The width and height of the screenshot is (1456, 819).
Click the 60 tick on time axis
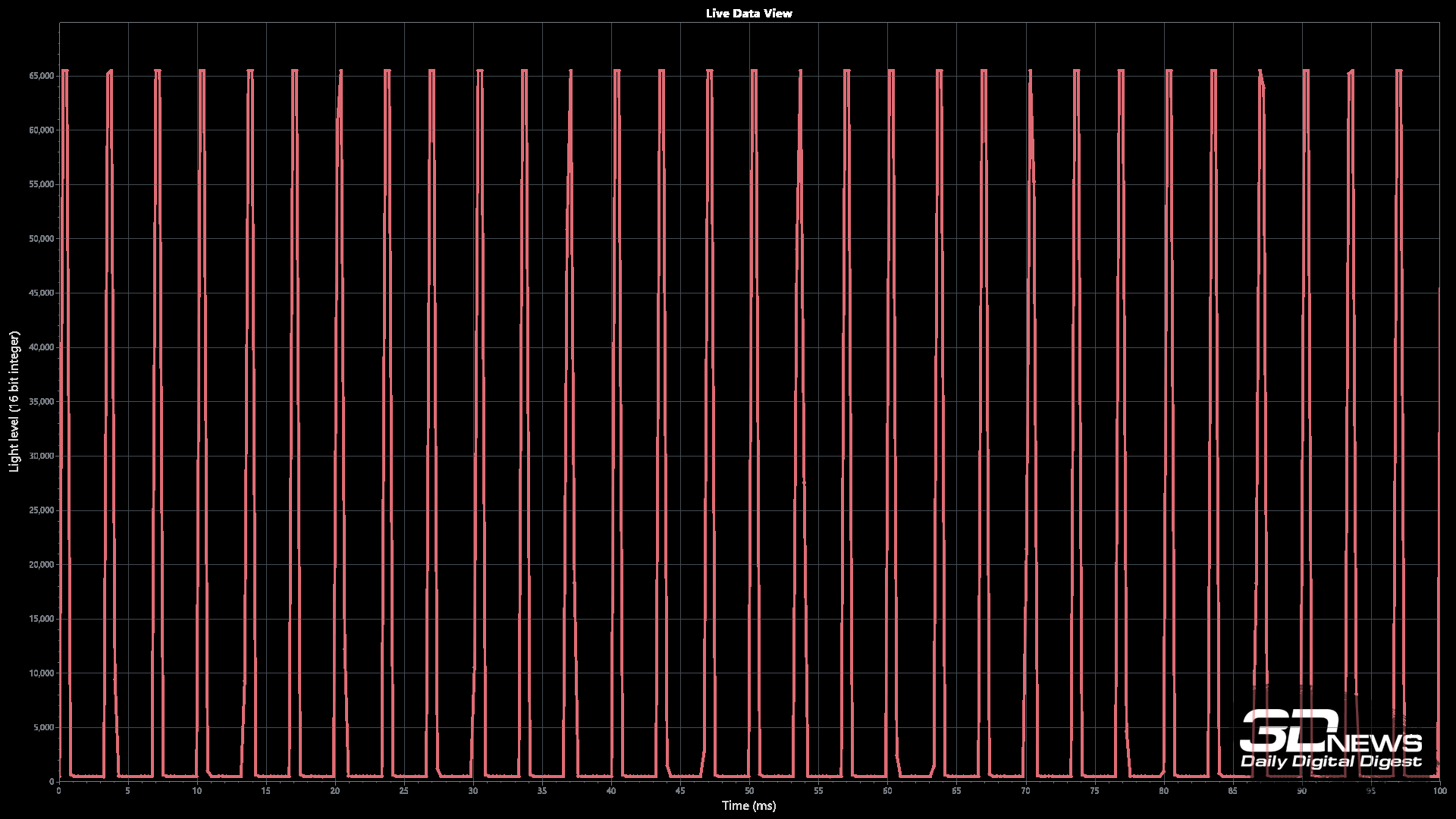886,791
